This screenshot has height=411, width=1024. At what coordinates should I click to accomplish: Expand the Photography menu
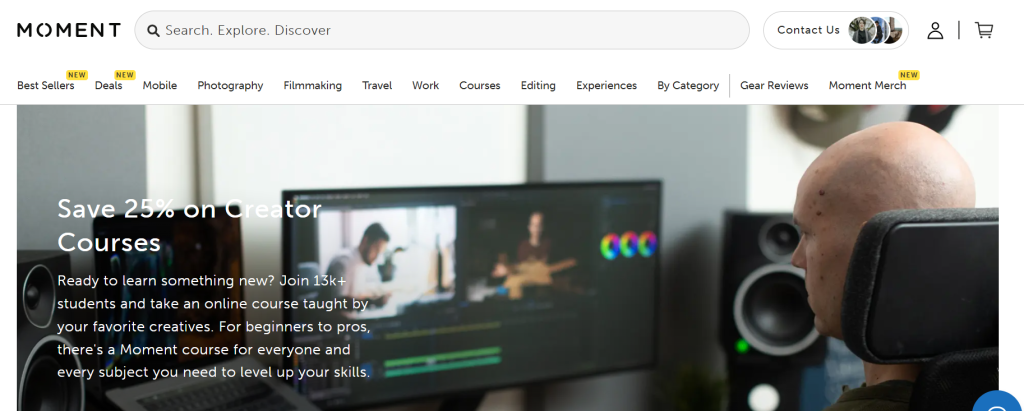coord(230,86)
